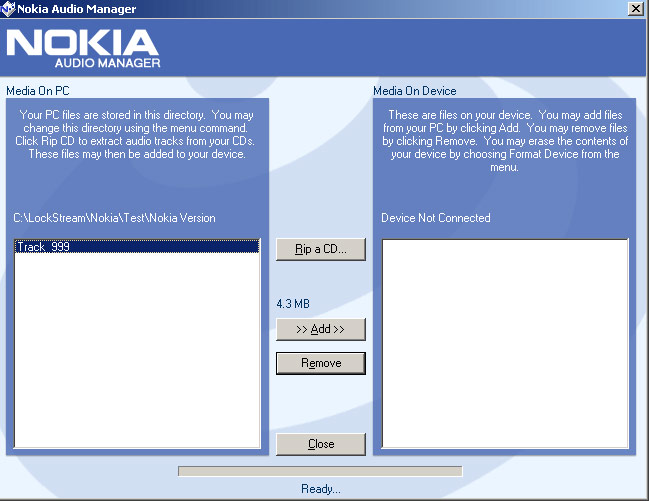Click the Nokia Audio Manager title bar icon
Screen dimensions: 649x501
click(9, 8)
